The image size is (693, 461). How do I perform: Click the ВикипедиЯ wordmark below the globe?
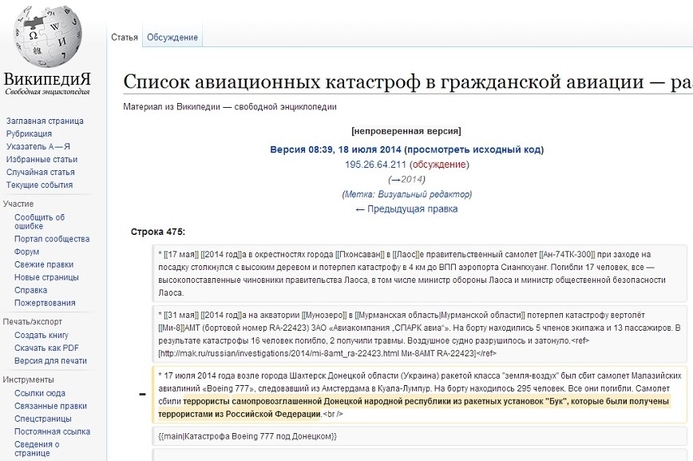click(47, 80)
